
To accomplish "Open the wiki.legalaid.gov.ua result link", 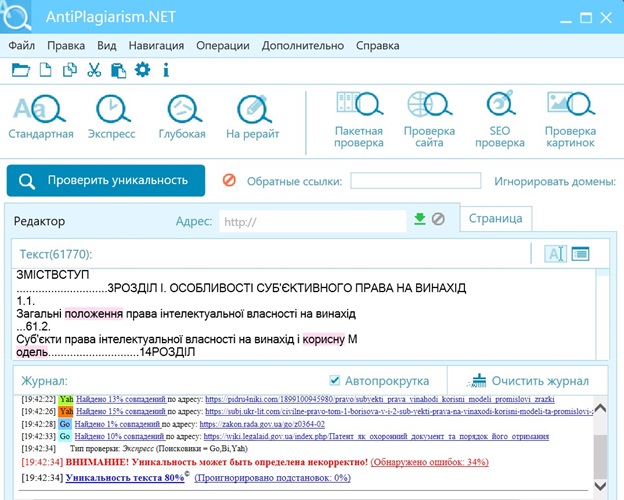I will (x=376, y=437).
